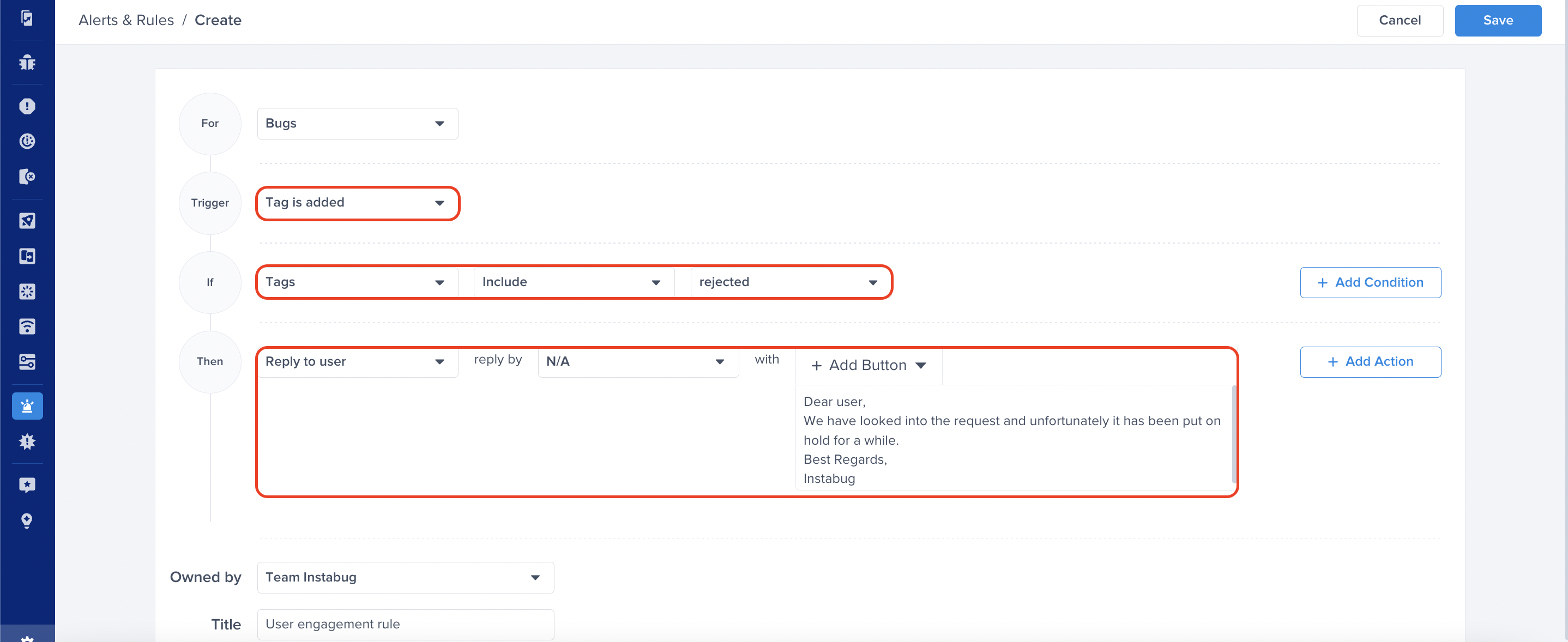Open the 'Tag is added' trigger dropdown
This screenshot has height=642, width=1568.
(x=357, y=203)
